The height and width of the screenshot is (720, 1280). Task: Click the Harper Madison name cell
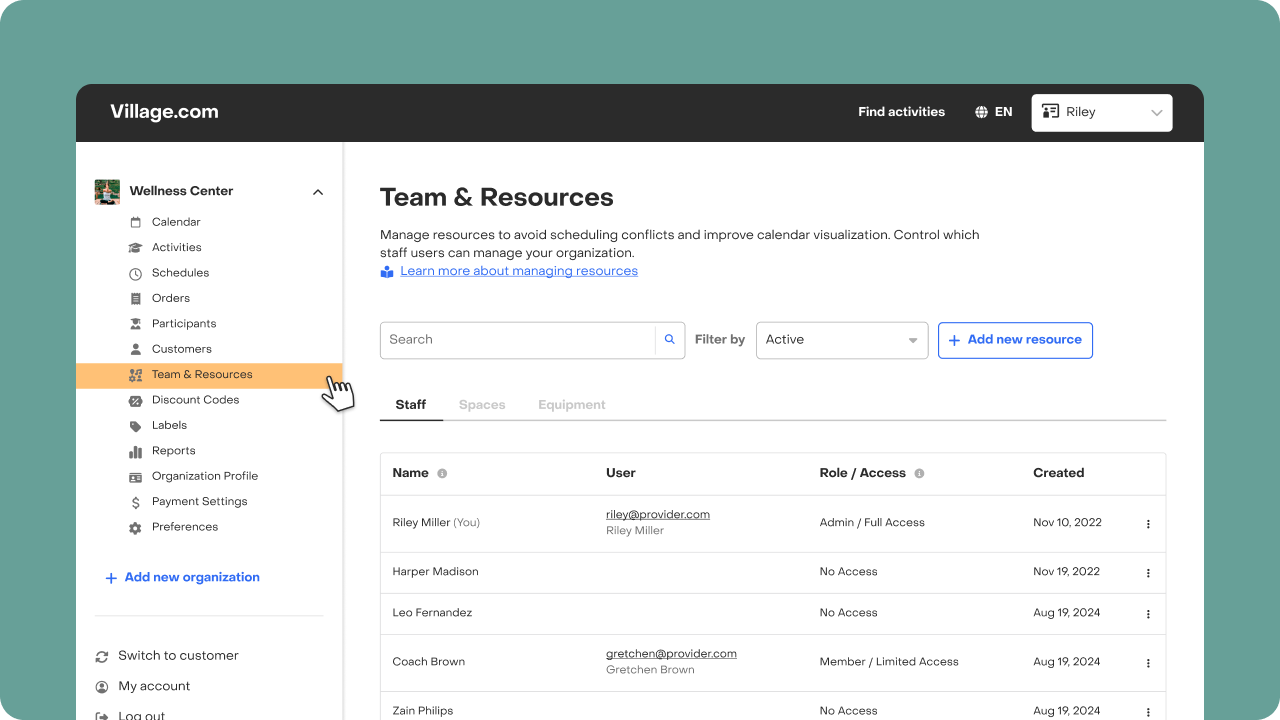point(436,572)
